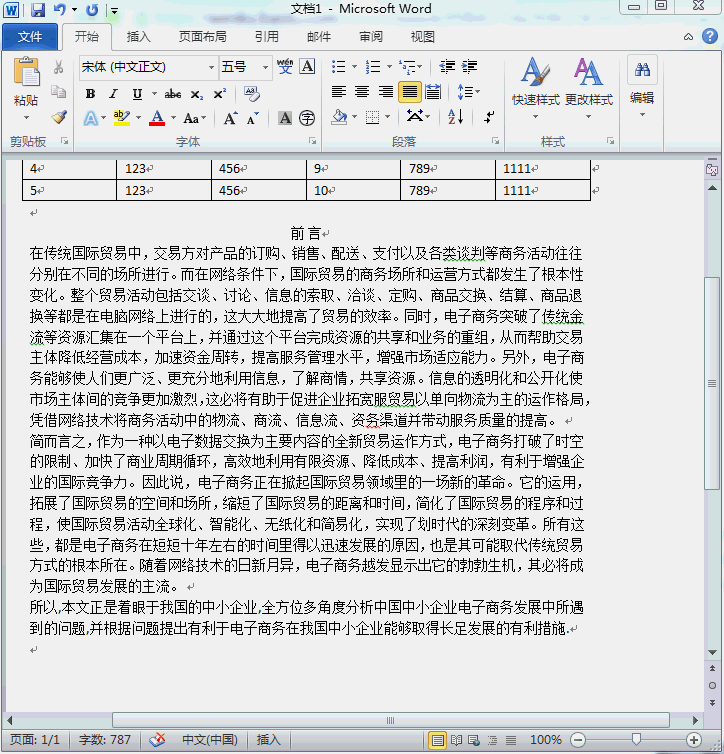724x754 pixels.
Task: Click the Phonetic Guide wén icon
Action: click(285, 66)
